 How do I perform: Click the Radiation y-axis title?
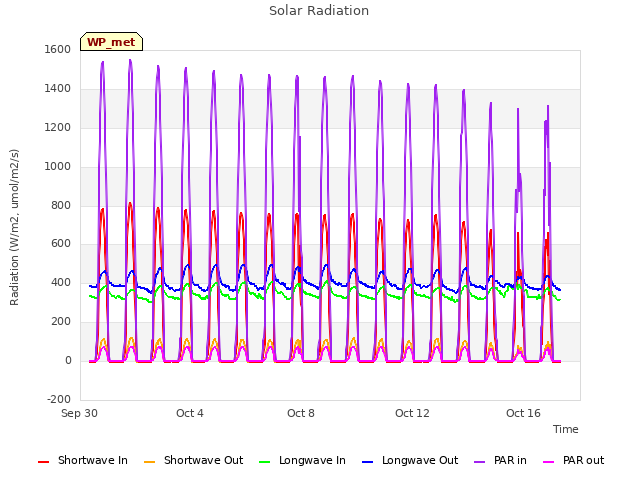pyautogui.click(x=14, y=227)
